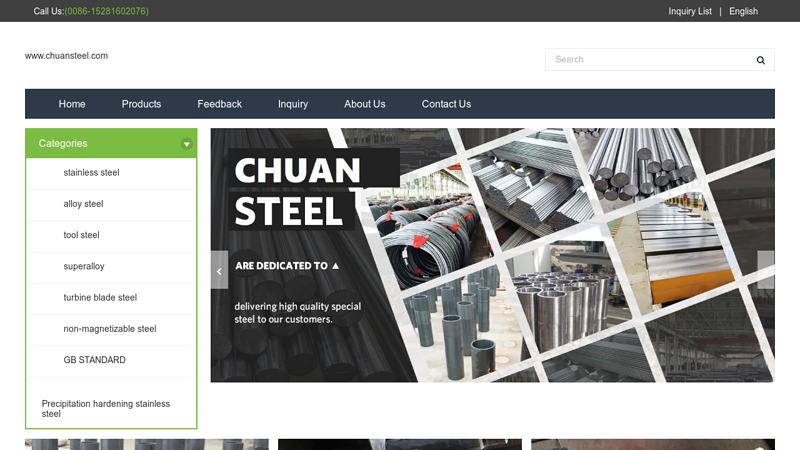The width and height of the screenshot is (800, 450).
Task: Select the stainless steel category
Action: (91, 173)
